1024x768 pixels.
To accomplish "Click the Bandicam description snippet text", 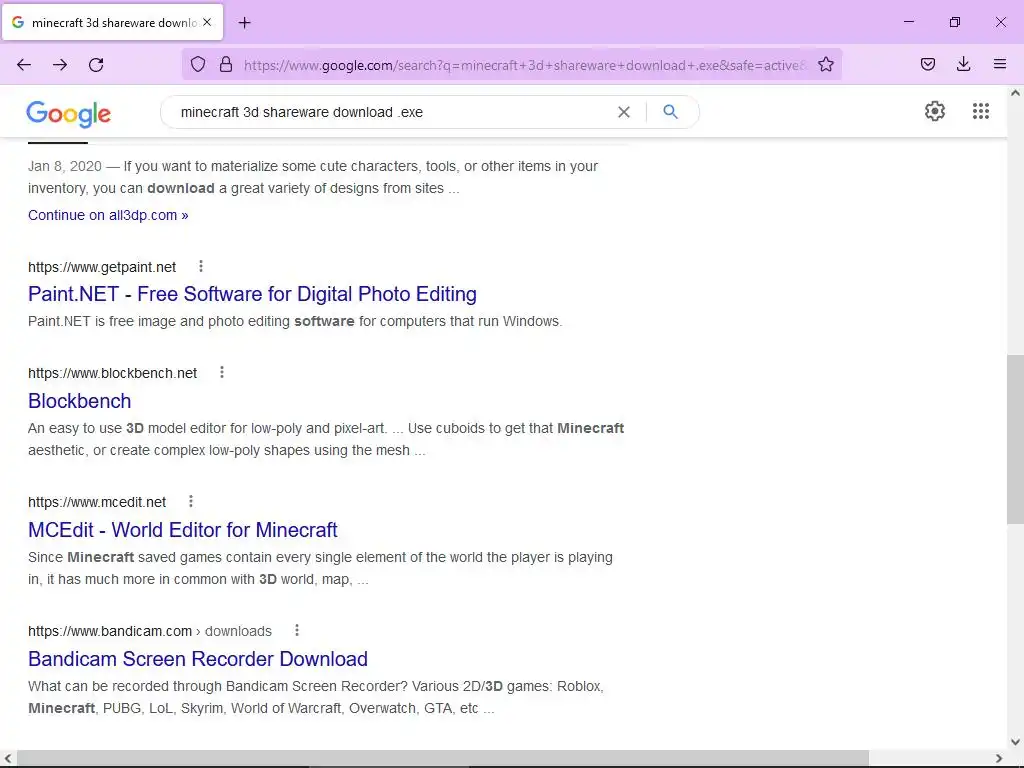I will click(x=316, y=697).
